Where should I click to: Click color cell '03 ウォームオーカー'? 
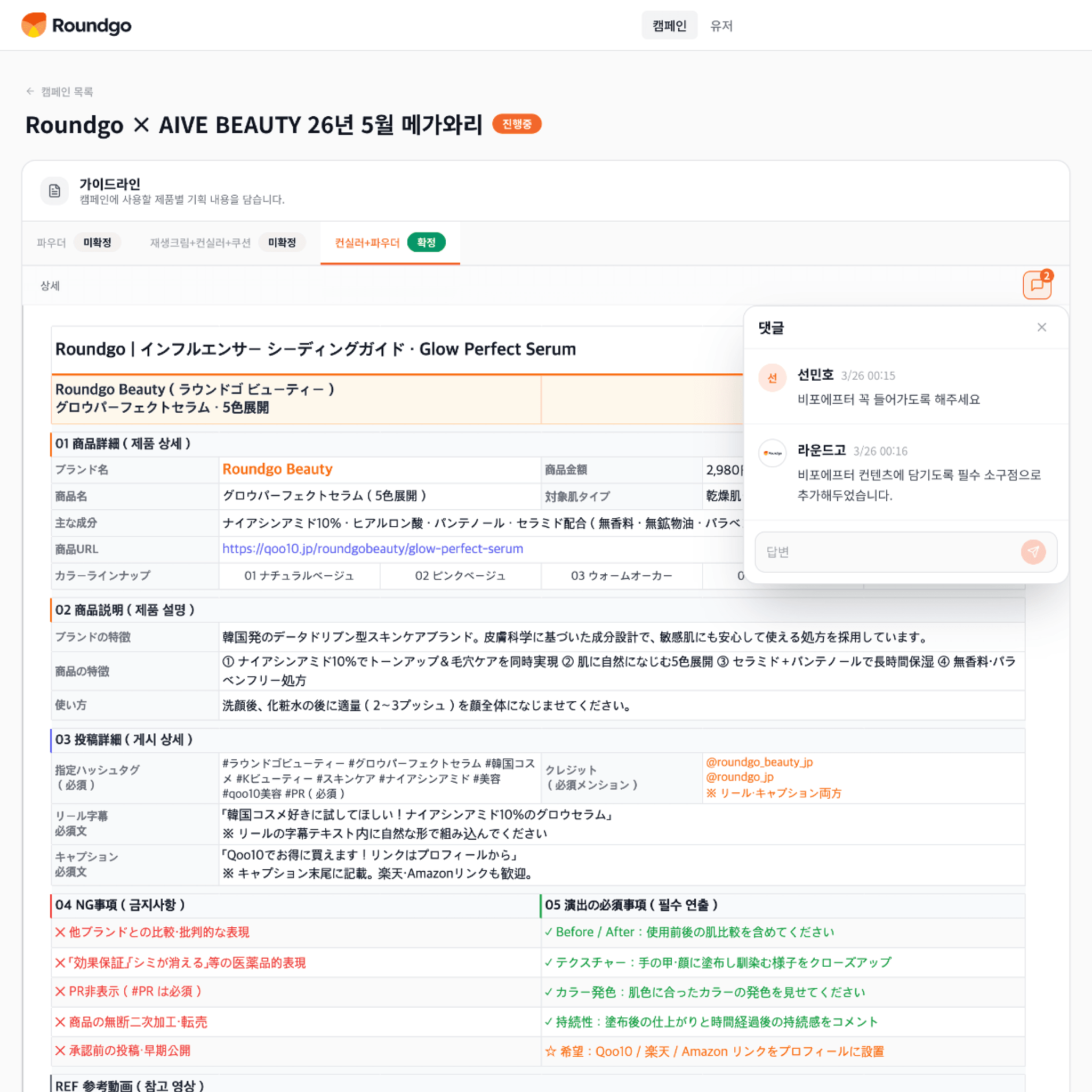(x=621, y=575)
